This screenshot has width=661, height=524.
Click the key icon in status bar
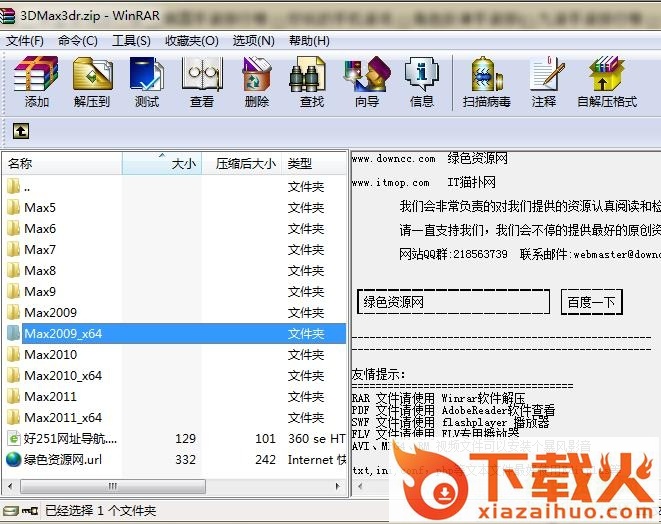30,511
